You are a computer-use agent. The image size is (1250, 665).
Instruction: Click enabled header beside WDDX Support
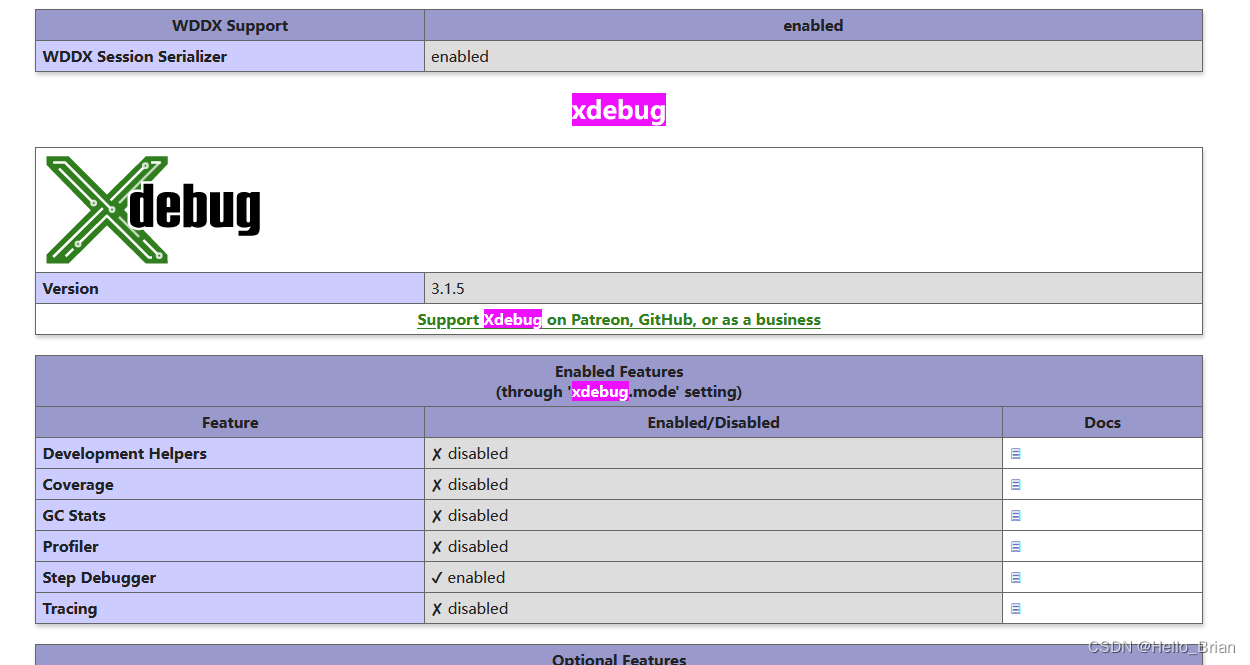[813, 26]
